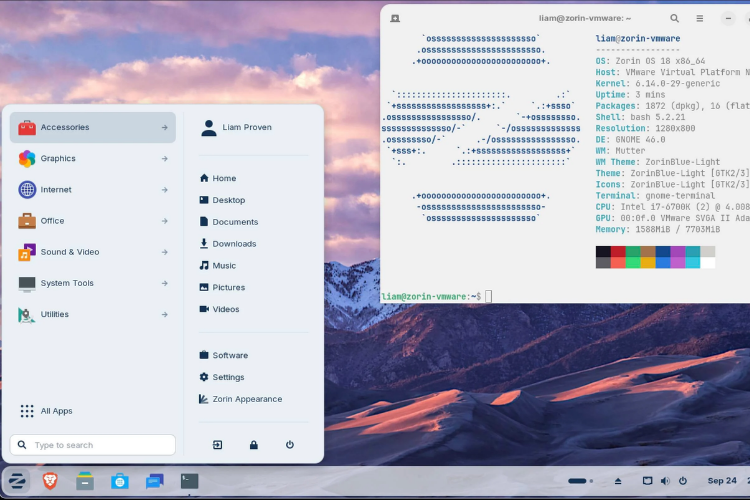Open Settings from the menu
The height and width of the screenshot is (500, 750).
pyautogui.click(x=221, y=377)
